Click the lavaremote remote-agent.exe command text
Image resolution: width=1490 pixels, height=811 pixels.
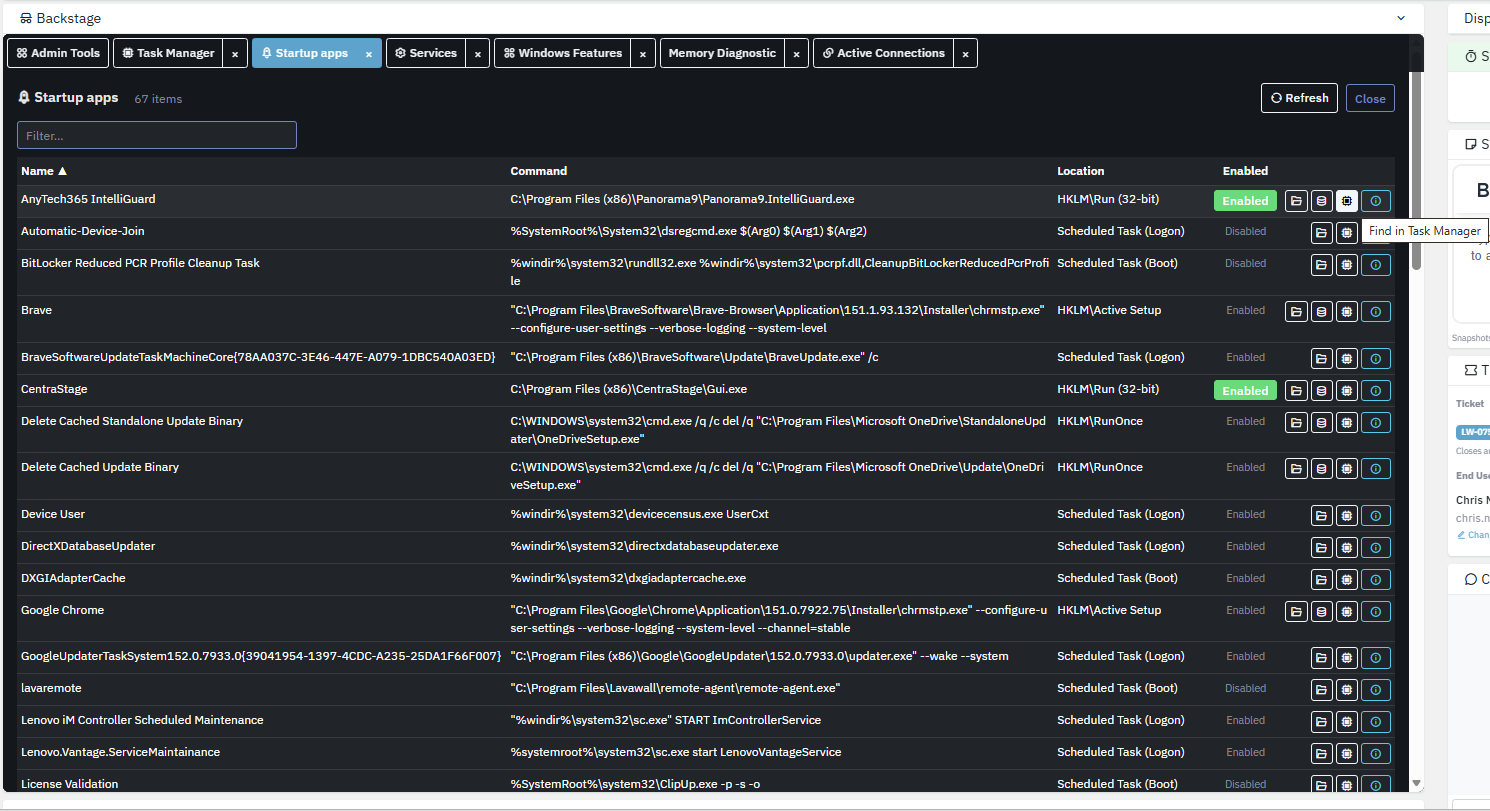675,688
